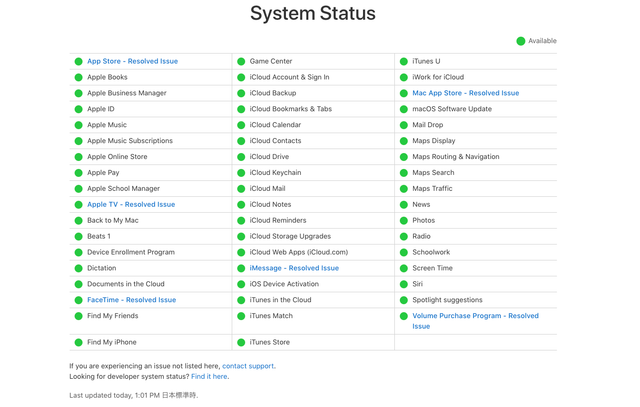Click 'iCloud Reminders' entry

click(278, 220)
